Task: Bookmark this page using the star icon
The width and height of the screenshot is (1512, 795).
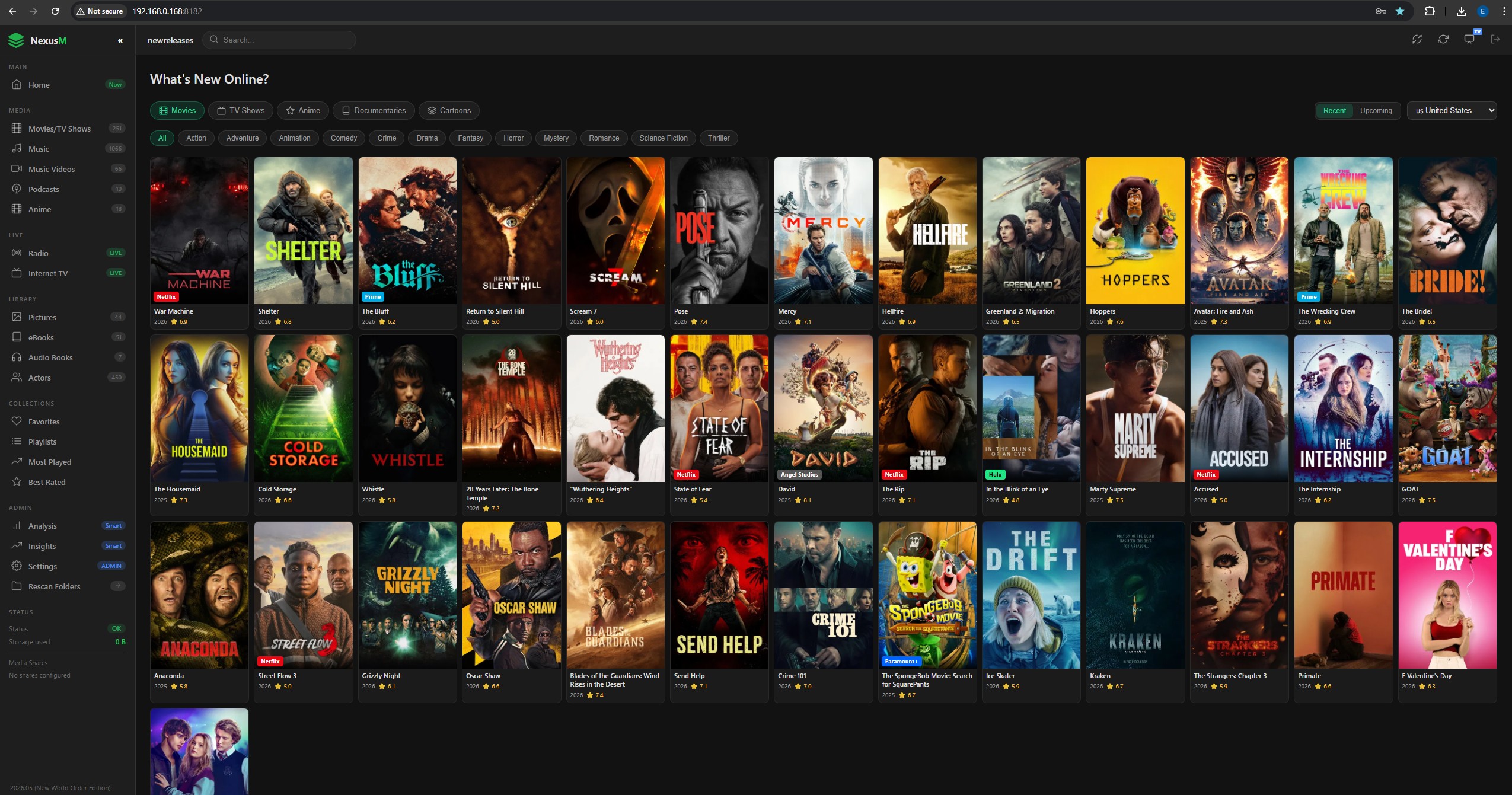Action: tap(1400, 11)
